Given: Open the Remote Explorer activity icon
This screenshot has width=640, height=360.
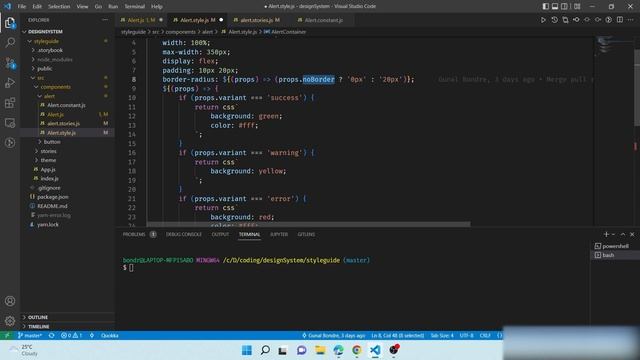Looking at the screenshot, I should tap(10, 123).
